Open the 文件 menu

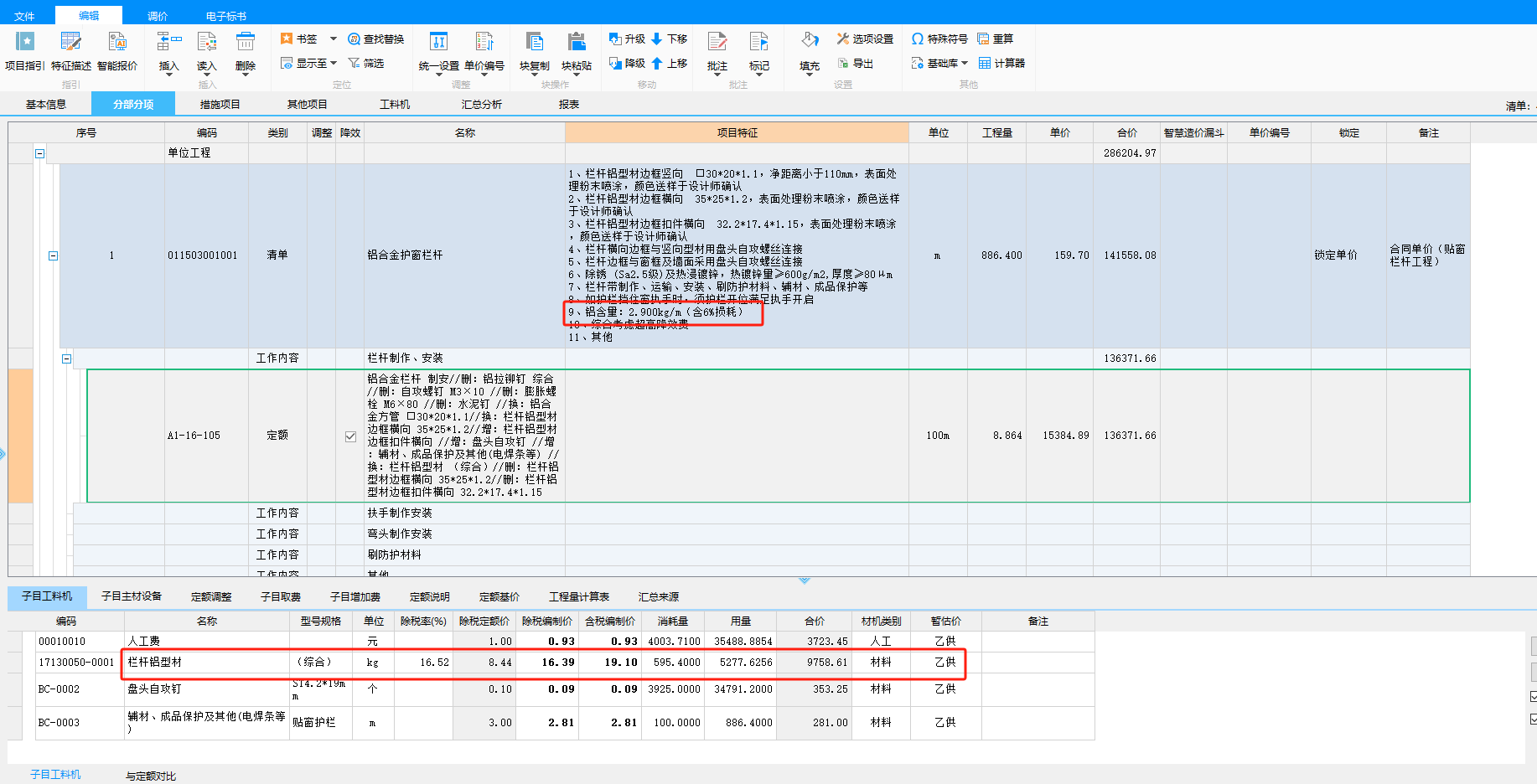pyautogui.click(x=24, y=16)
